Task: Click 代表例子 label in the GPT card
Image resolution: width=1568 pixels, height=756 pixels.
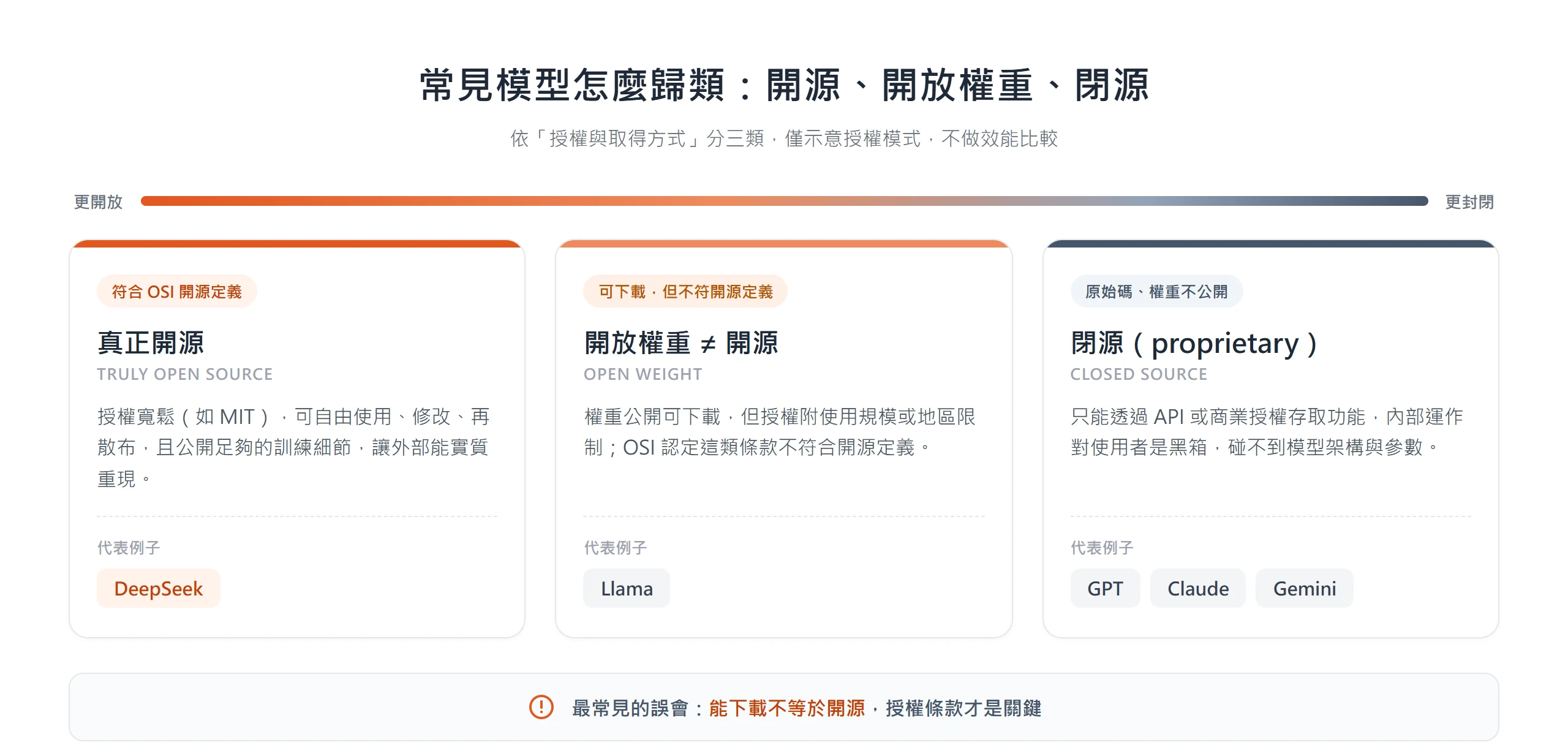Action: click(x=1102, y=547)
